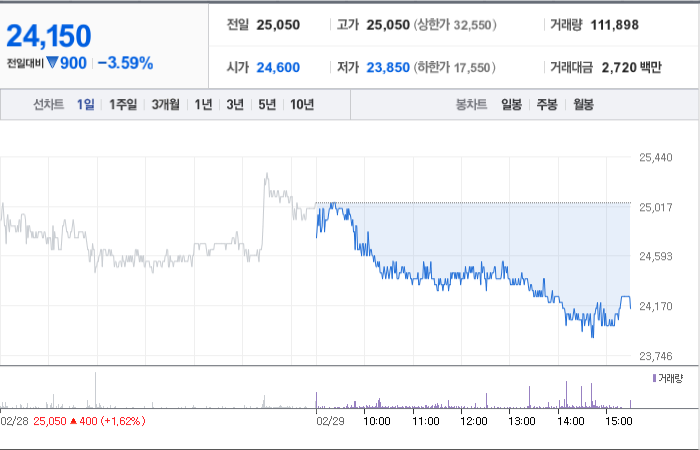Viewport: 700px width, 450px height.
Task: Click the tallest gray volume spike on 02/28
Action: pyautogui.click(x=96, y=390)
